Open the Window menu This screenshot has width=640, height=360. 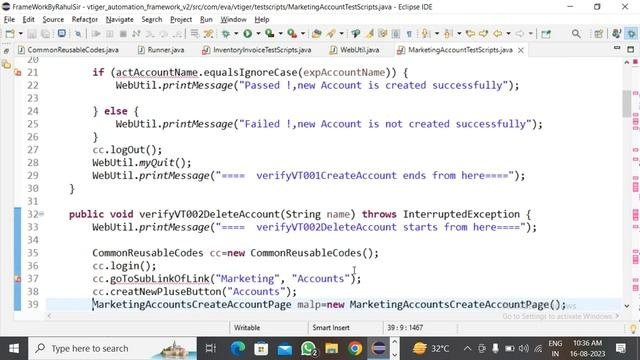[233, 20]
